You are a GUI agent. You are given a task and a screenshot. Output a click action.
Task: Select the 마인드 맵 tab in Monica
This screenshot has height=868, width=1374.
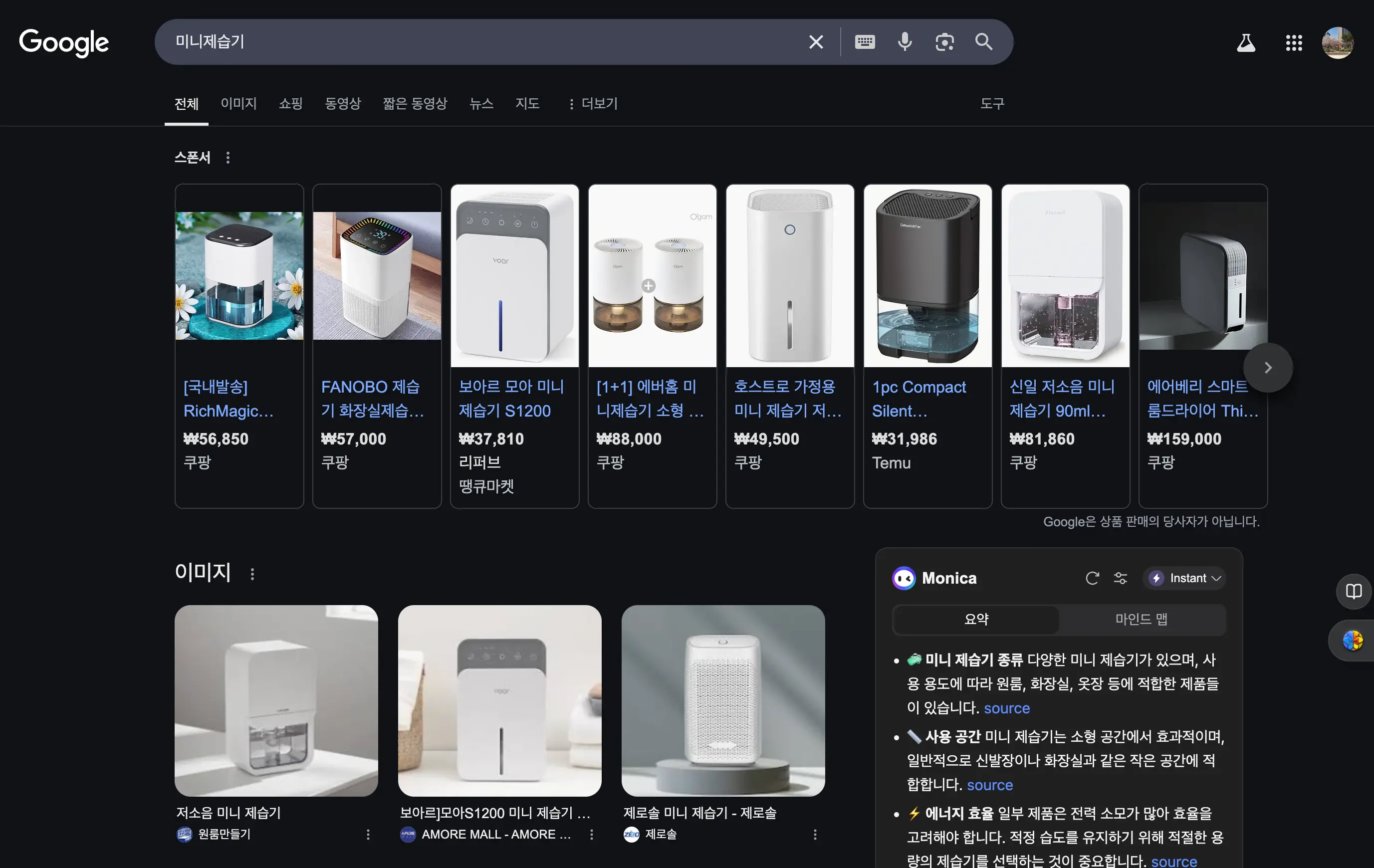(x=1141, y=619)
